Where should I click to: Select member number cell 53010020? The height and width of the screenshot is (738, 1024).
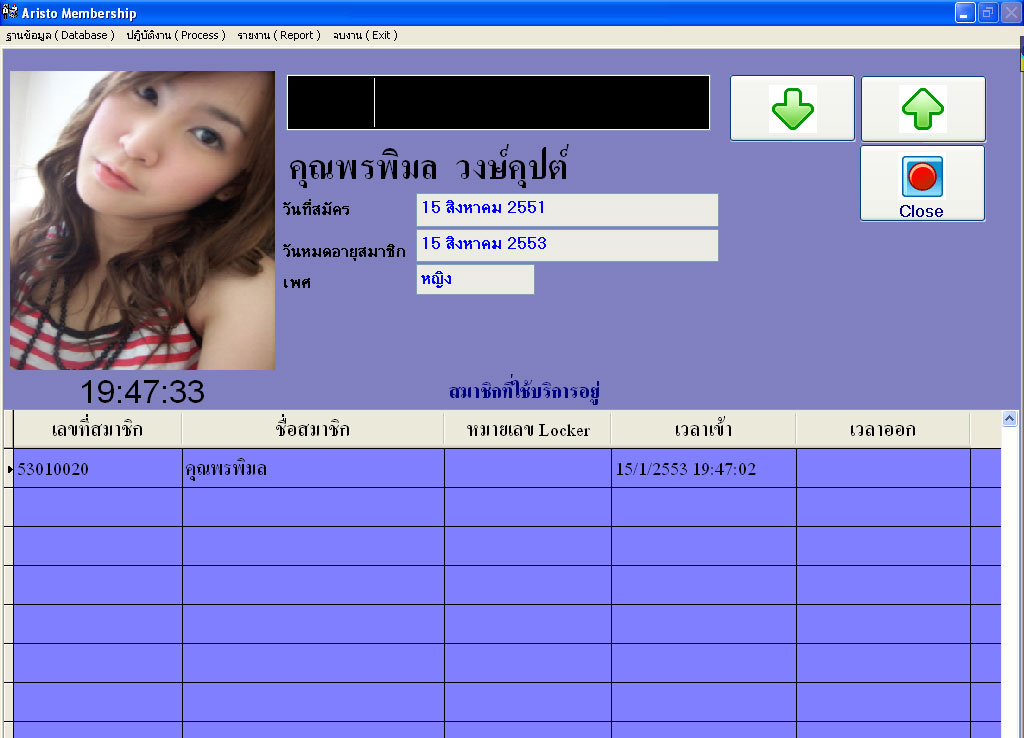(97, 469)
